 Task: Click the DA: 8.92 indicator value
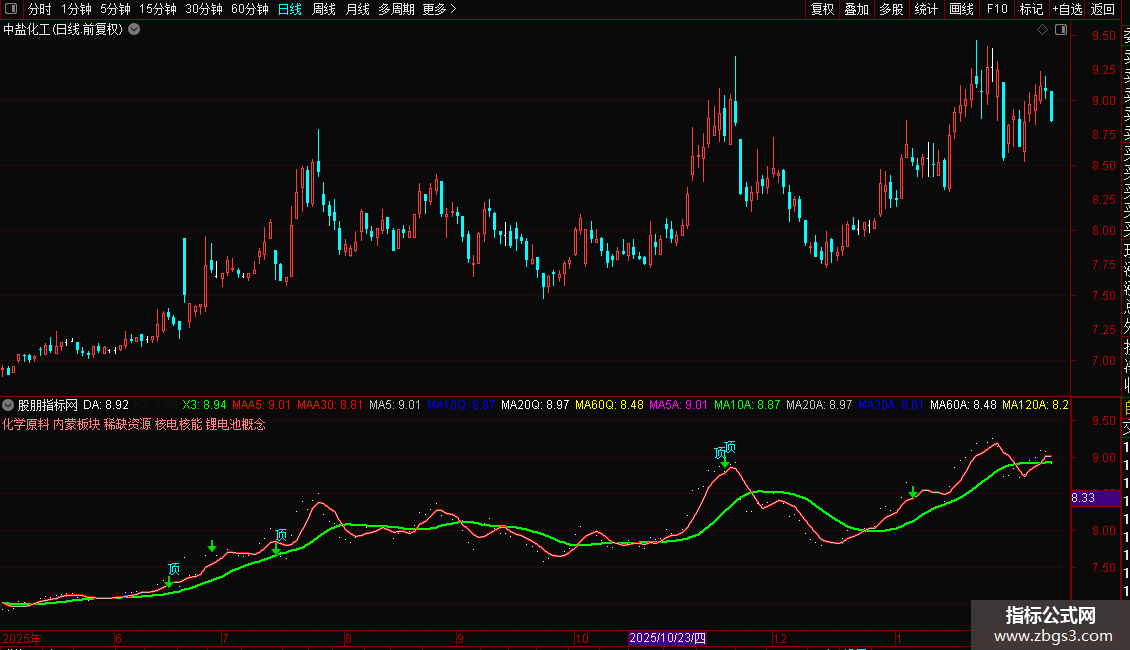pyautogui.click(x=106, y=405)
